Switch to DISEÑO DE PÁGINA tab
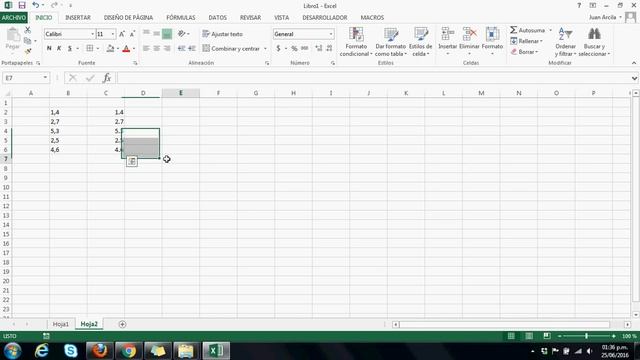The height and width of the screenshot is (360, 640). [x=128, y=18]
